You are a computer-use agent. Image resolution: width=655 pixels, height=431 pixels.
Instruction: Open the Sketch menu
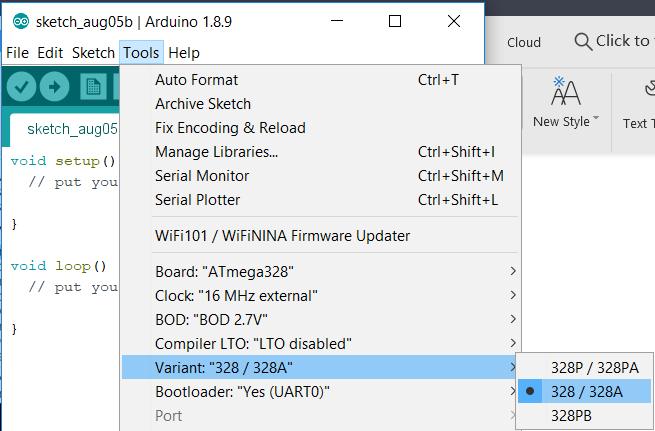tap(93, 53)
